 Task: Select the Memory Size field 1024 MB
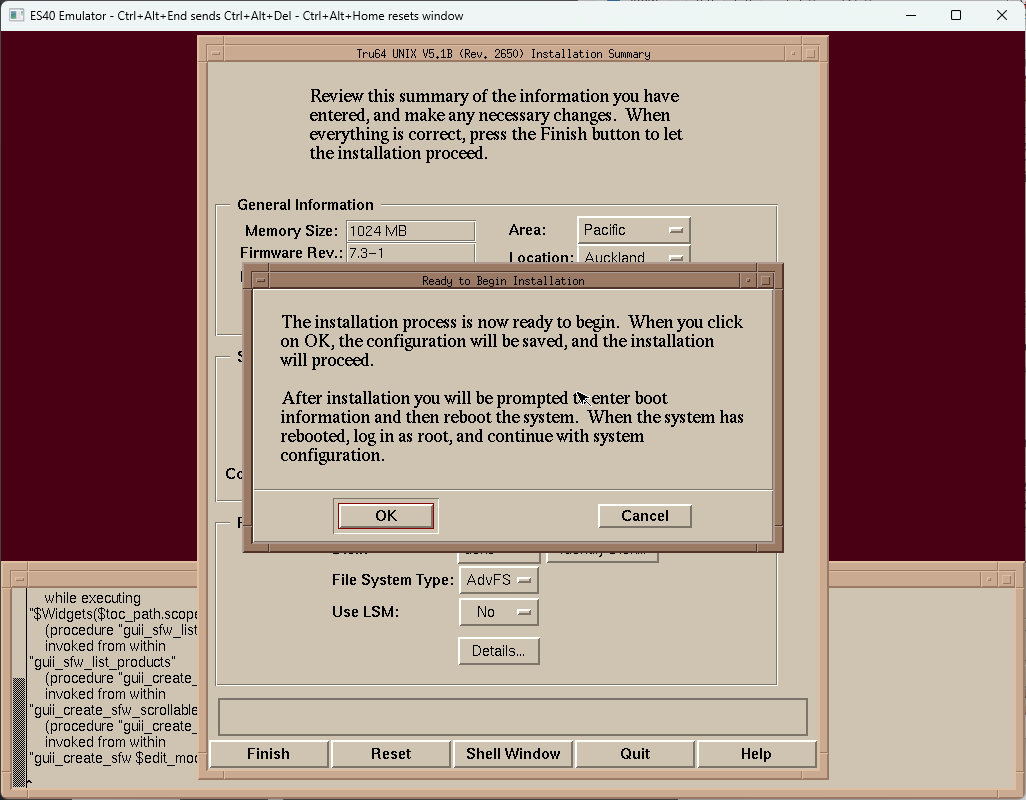[x=410, y=231]
